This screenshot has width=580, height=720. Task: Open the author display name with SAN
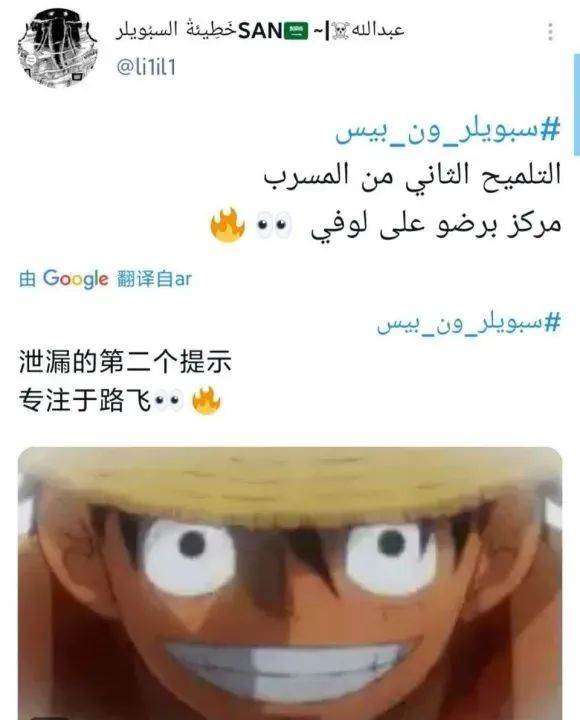pos(260,31)
